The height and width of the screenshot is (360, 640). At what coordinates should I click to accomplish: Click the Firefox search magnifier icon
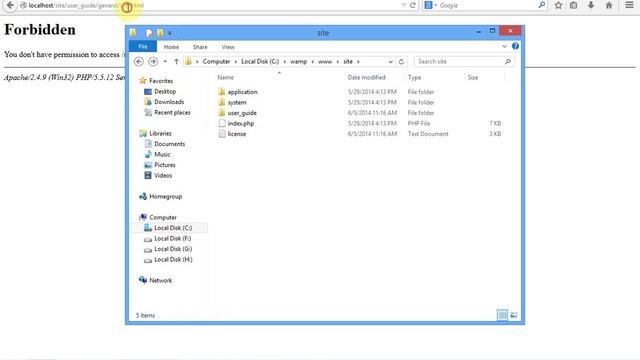click(x=542, y=5)
